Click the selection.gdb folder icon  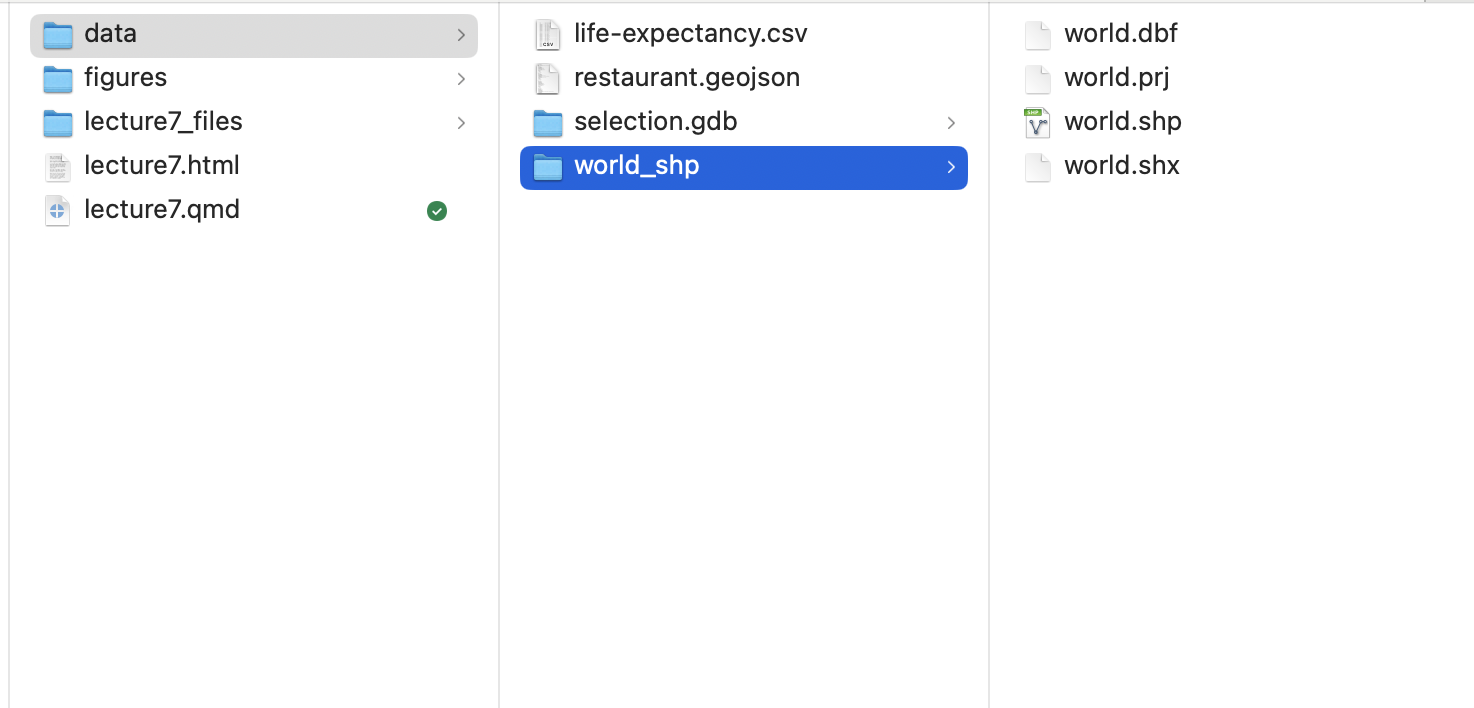[x=547, y=122]
